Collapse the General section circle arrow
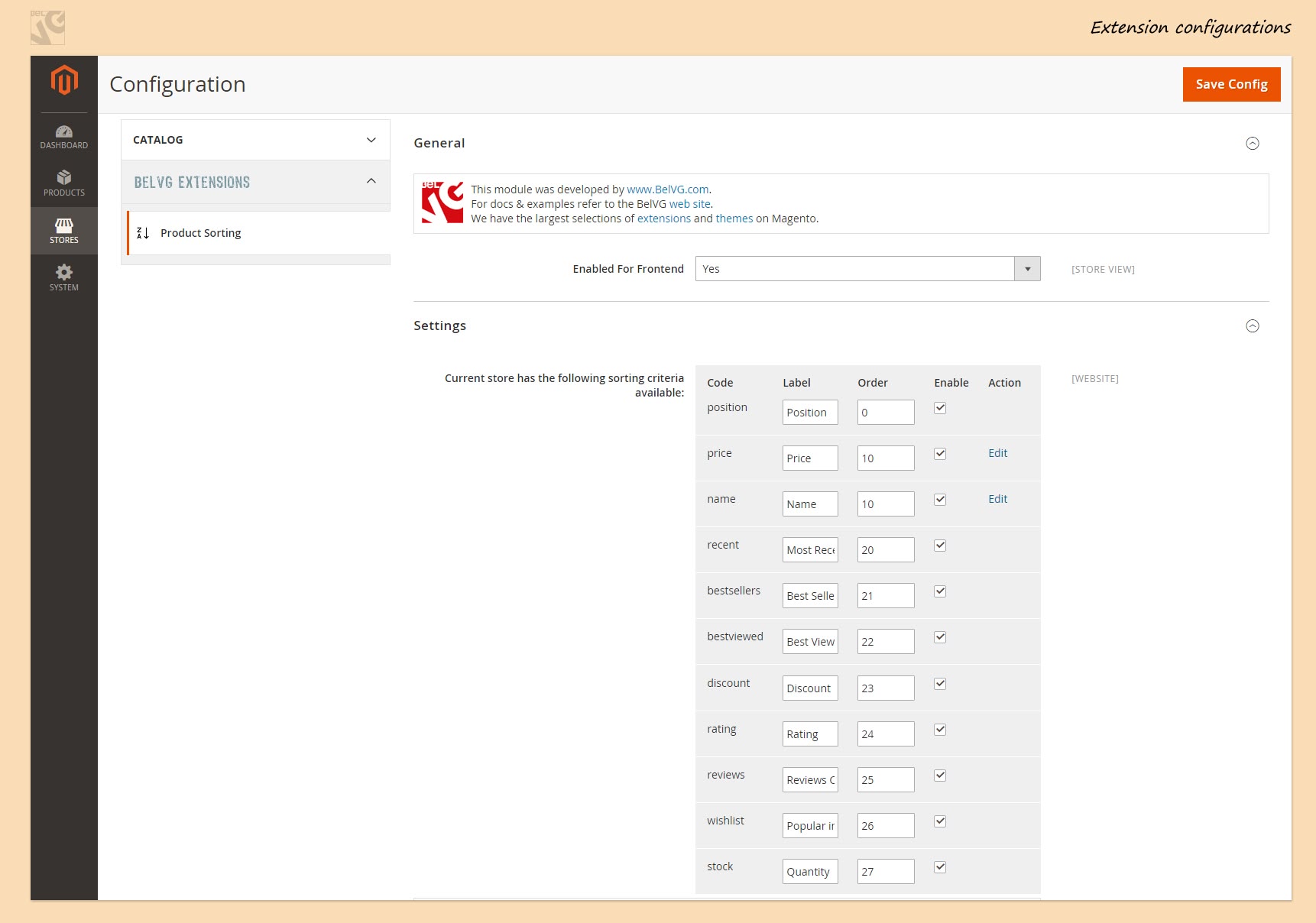This screenshot has width=1316, height=923. point(1253,144)
